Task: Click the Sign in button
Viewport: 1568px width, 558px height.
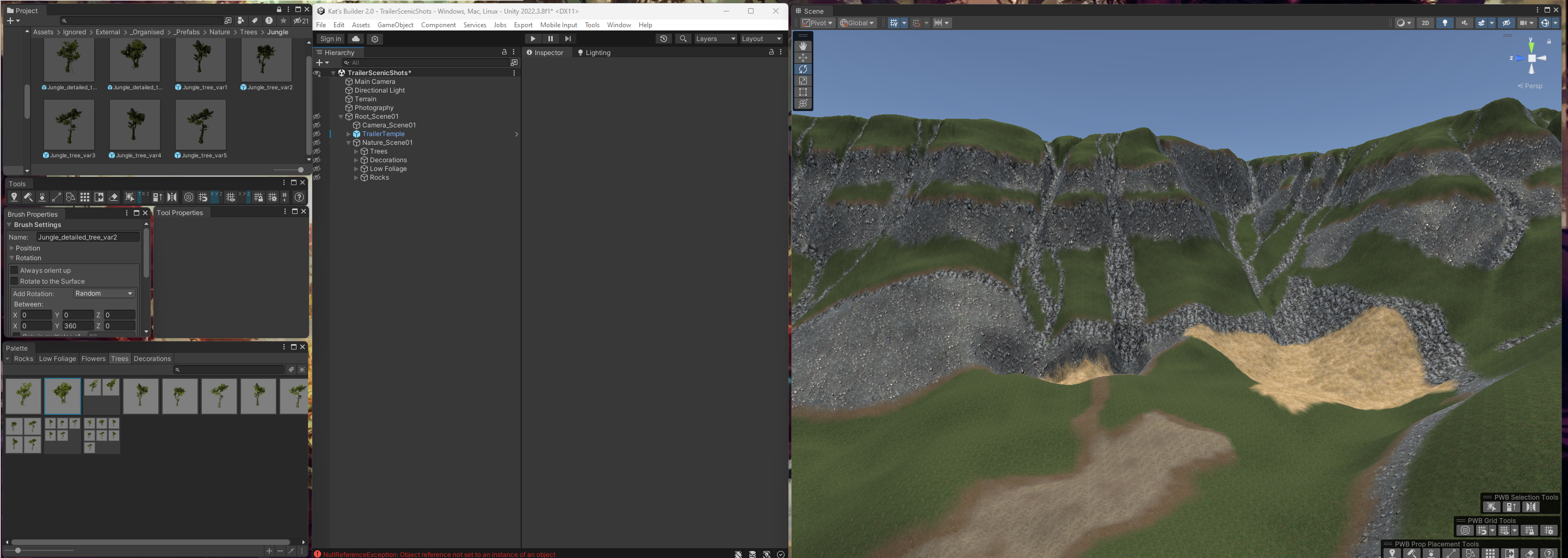Action: click(330, 38)
